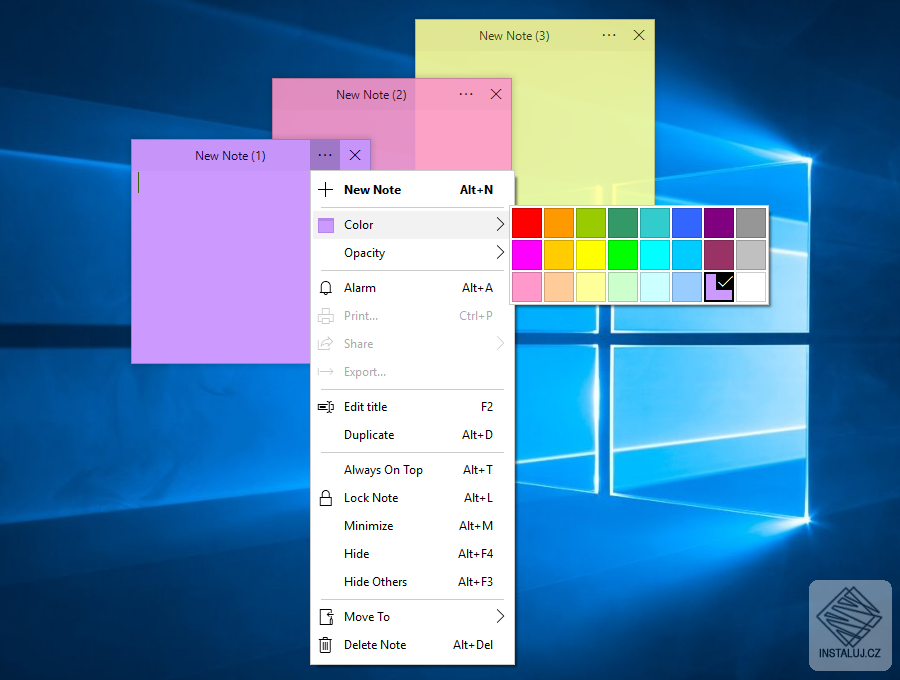
Task: Select Minimize in the context menu
Action: click(368, 526)
